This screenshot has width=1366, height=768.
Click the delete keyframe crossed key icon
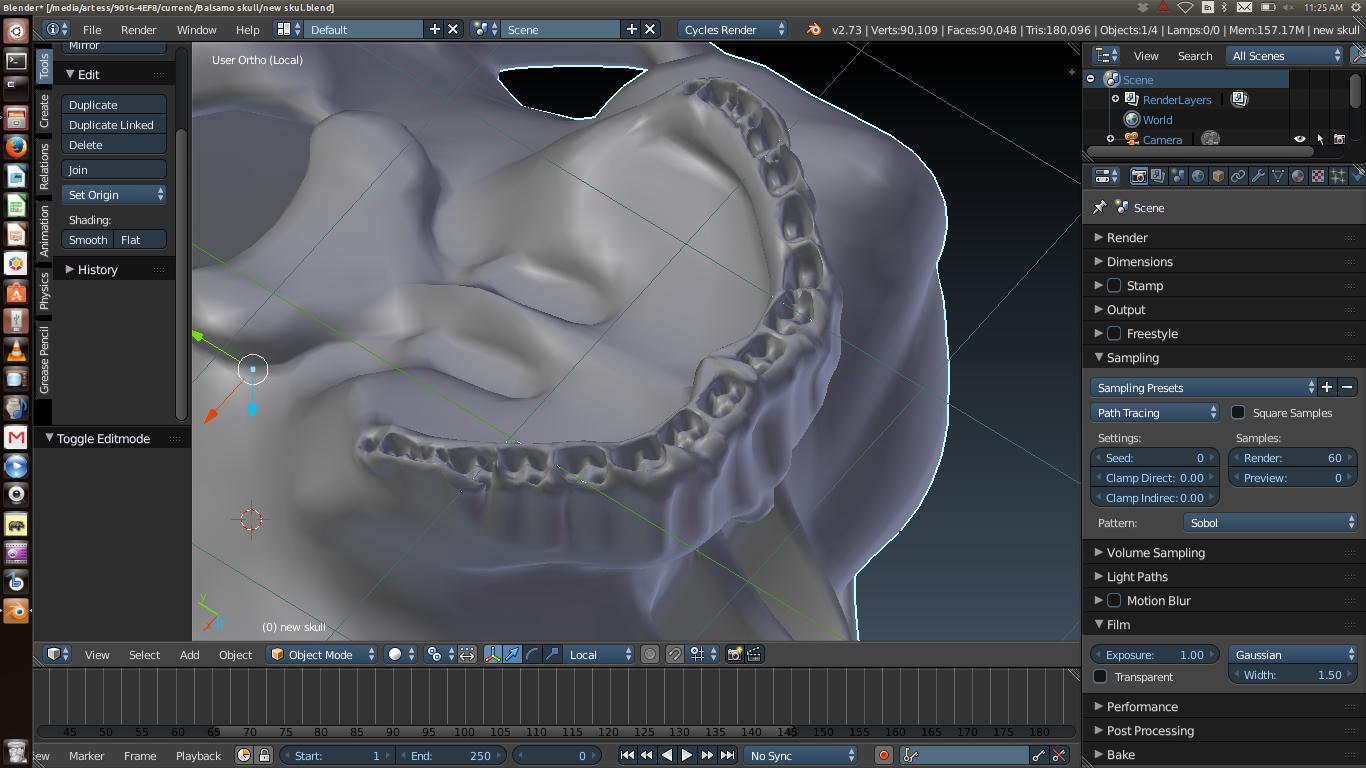pyautogui.click(x=1059, y=755)
